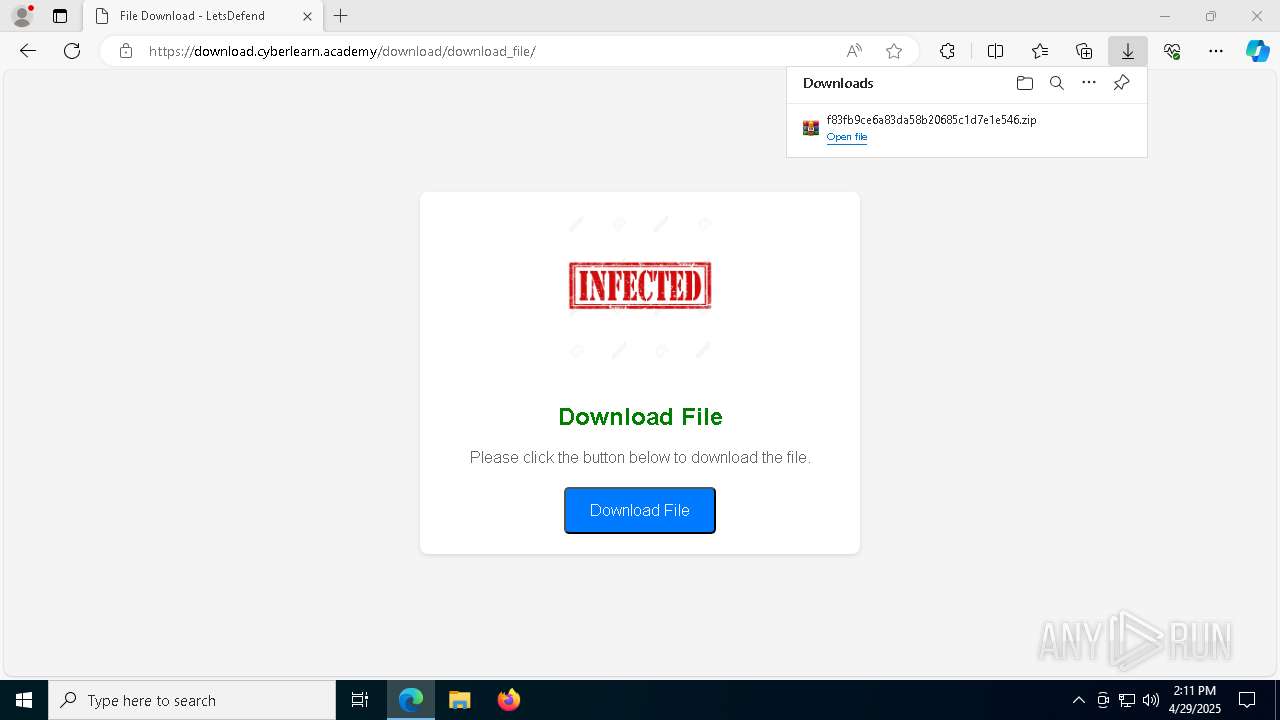The image size is (1280, 720).
Task: Restore down the Edge window
Action: point(1211,16)
